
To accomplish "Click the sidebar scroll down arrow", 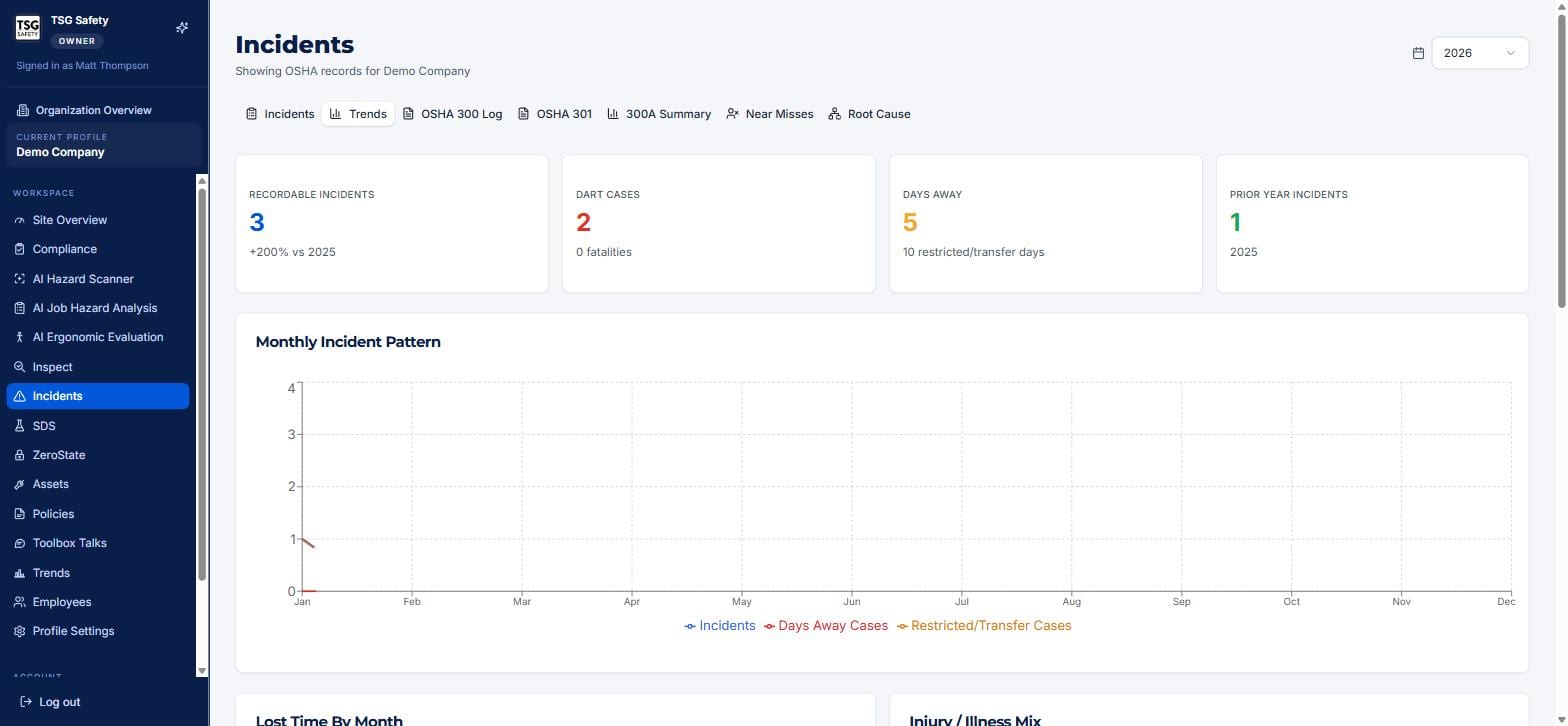I will click(x=202, y=671).
